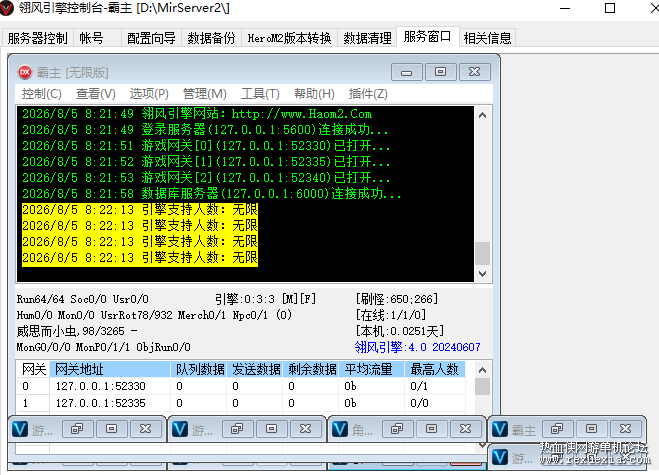Click log scrollbar down arrow
The height and width of the screenshot is (475, 659).
482,274
